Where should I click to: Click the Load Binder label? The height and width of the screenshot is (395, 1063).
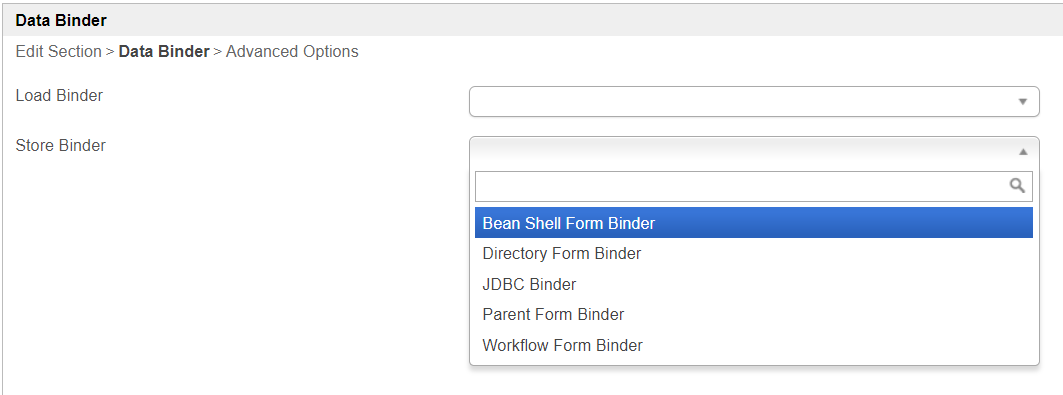(x=59, y=96)
